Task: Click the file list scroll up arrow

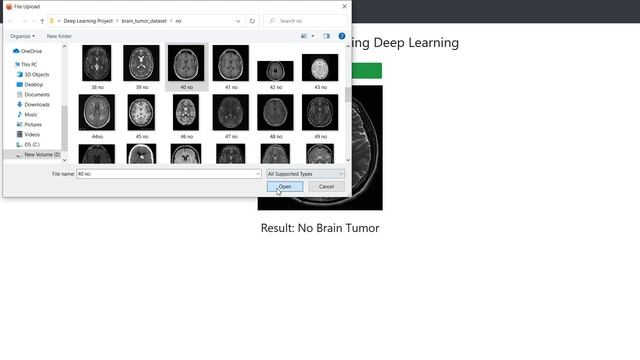Action: tap(348, 46)
